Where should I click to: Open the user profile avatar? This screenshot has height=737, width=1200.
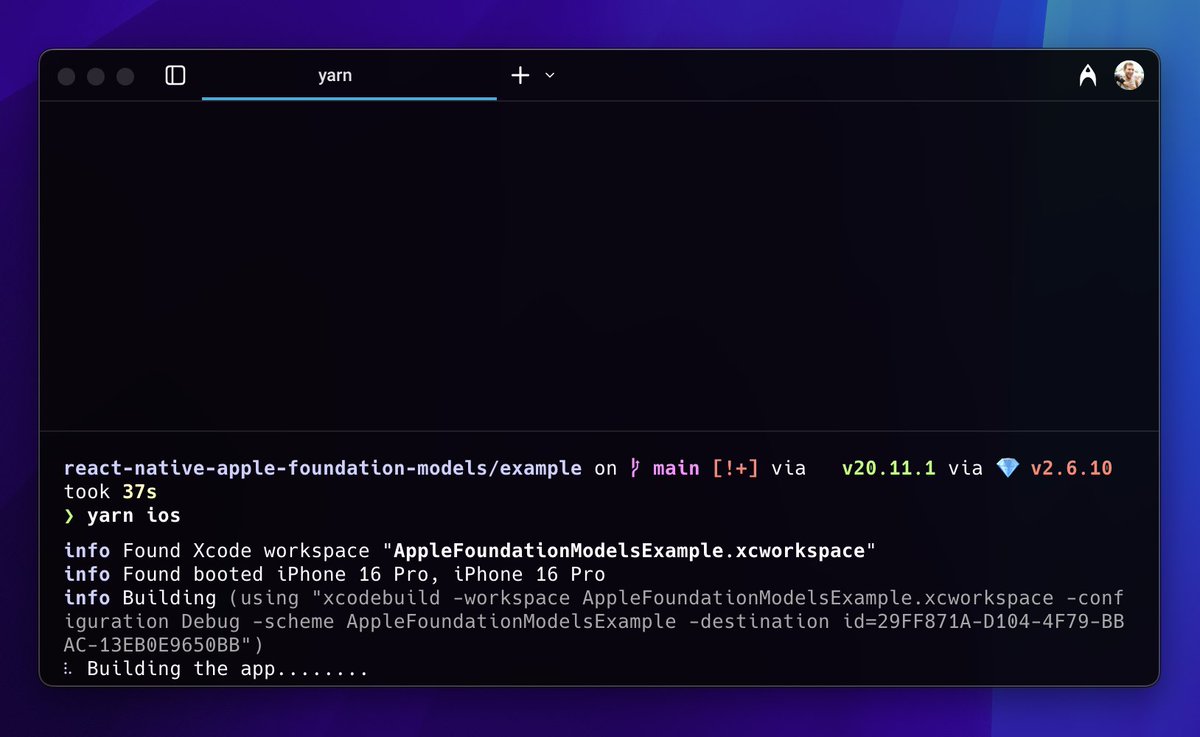(x=1129, y=75)
